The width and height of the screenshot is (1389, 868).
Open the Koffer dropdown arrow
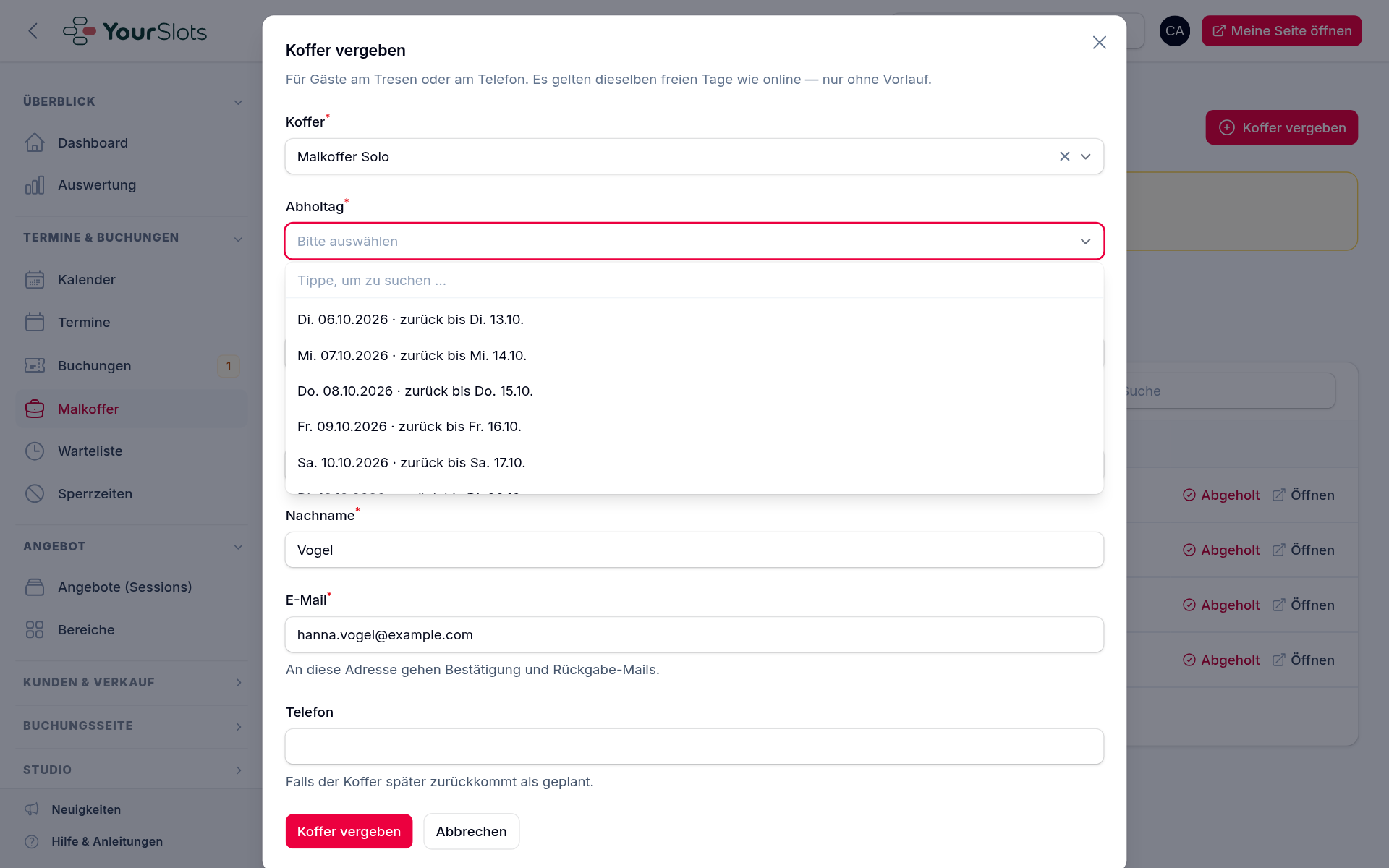pos(1086,156)
